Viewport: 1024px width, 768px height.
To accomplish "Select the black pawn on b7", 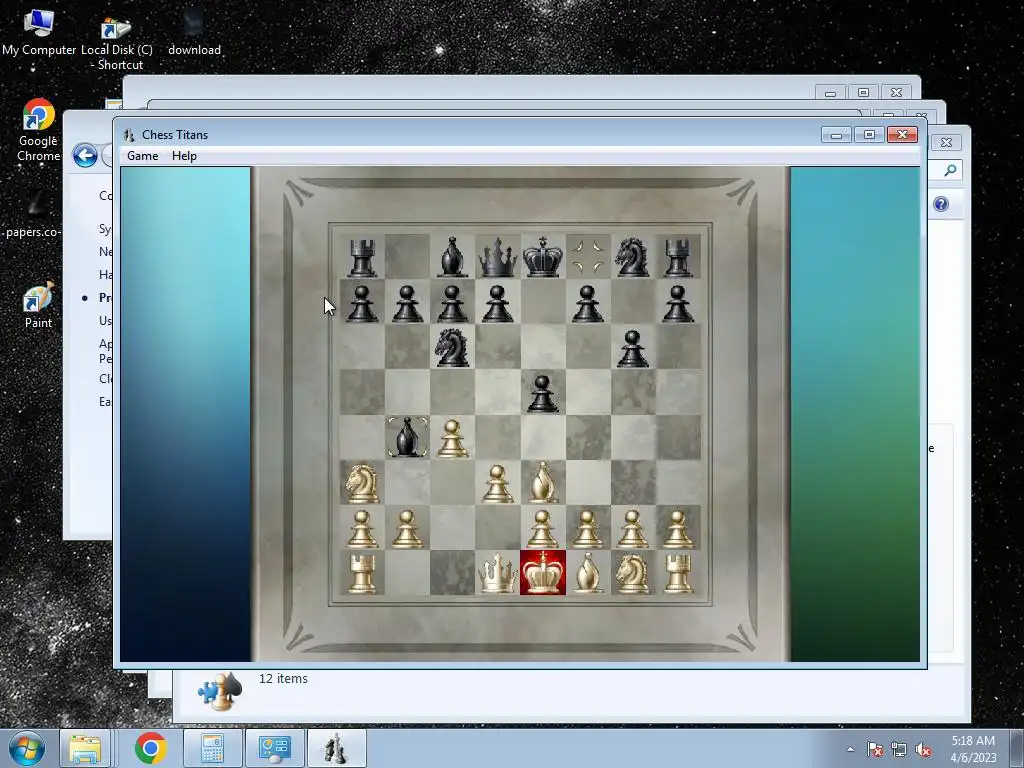I will pos(408,304).
